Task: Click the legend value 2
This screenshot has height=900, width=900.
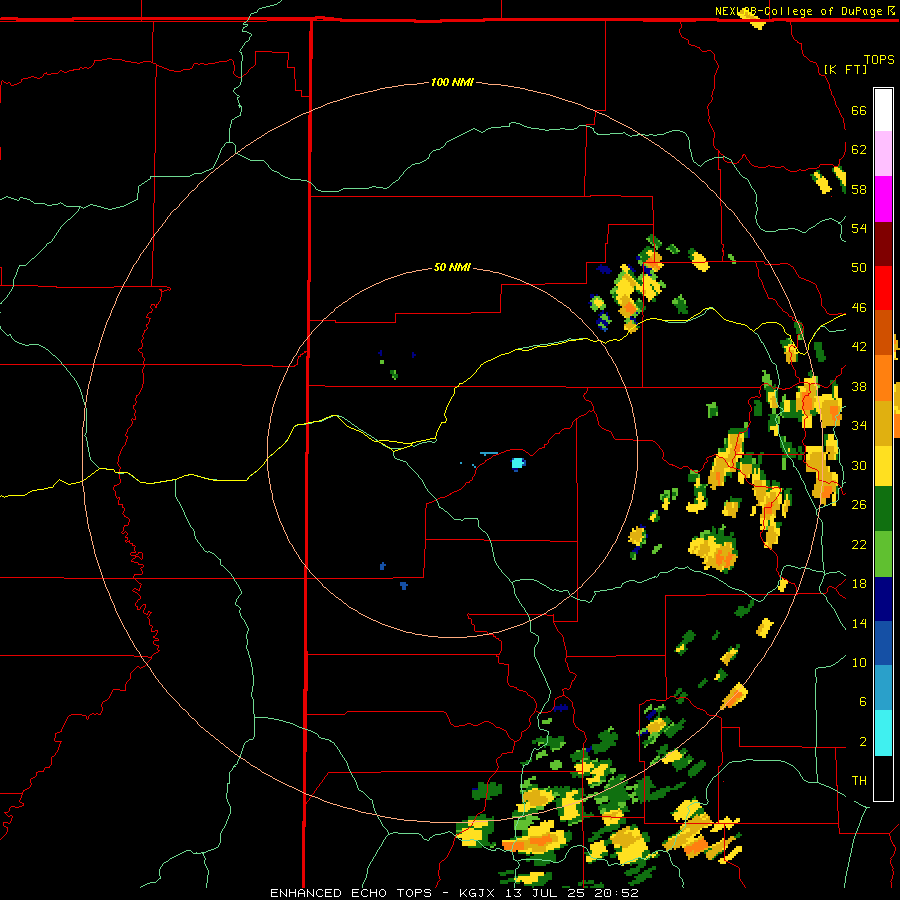Action: (862, 742)
